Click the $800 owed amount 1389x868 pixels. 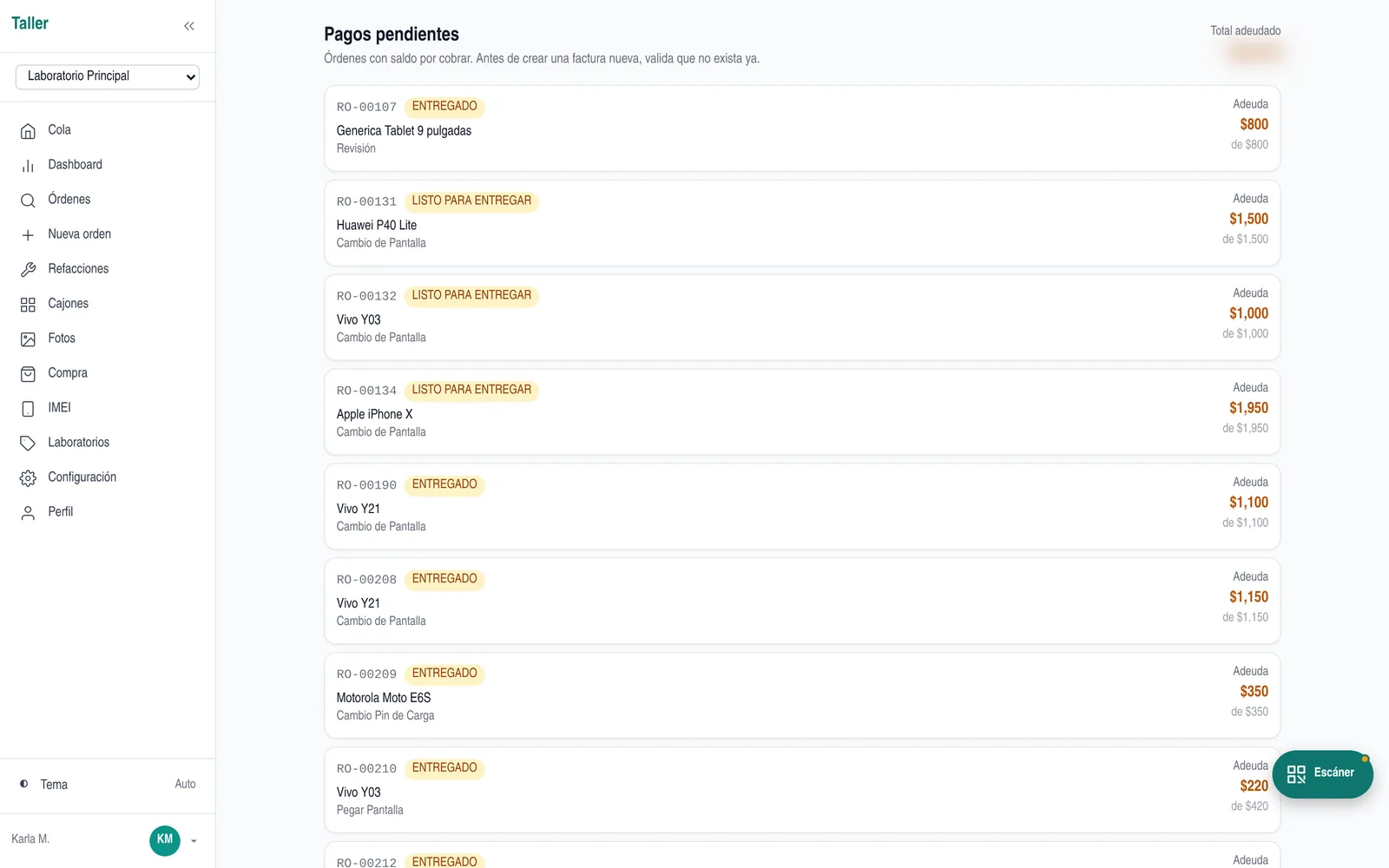point(1254,124)
